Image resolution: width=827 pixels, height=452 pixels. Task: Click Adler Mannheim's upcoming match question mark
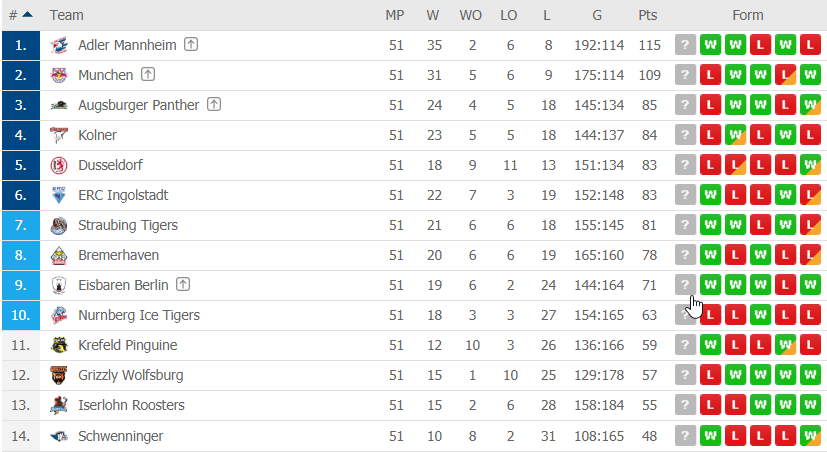click(685, 45)
